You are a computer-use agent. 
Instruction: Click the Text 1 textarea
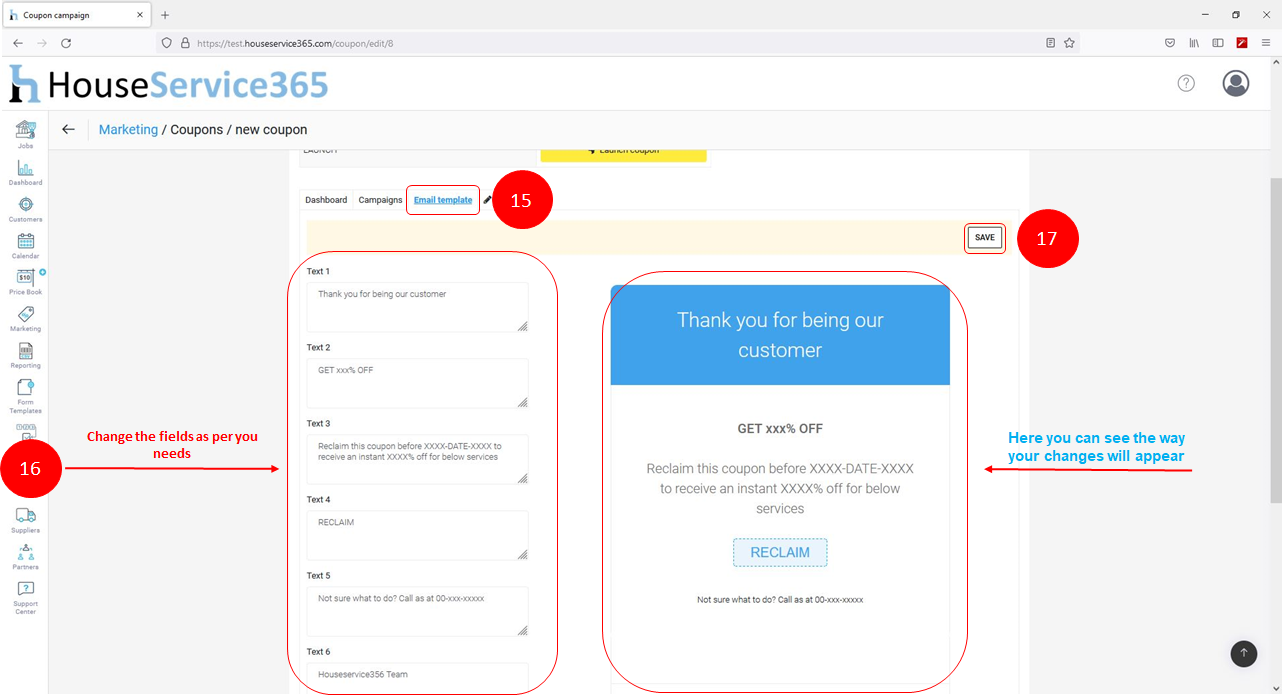pos(417,307)
